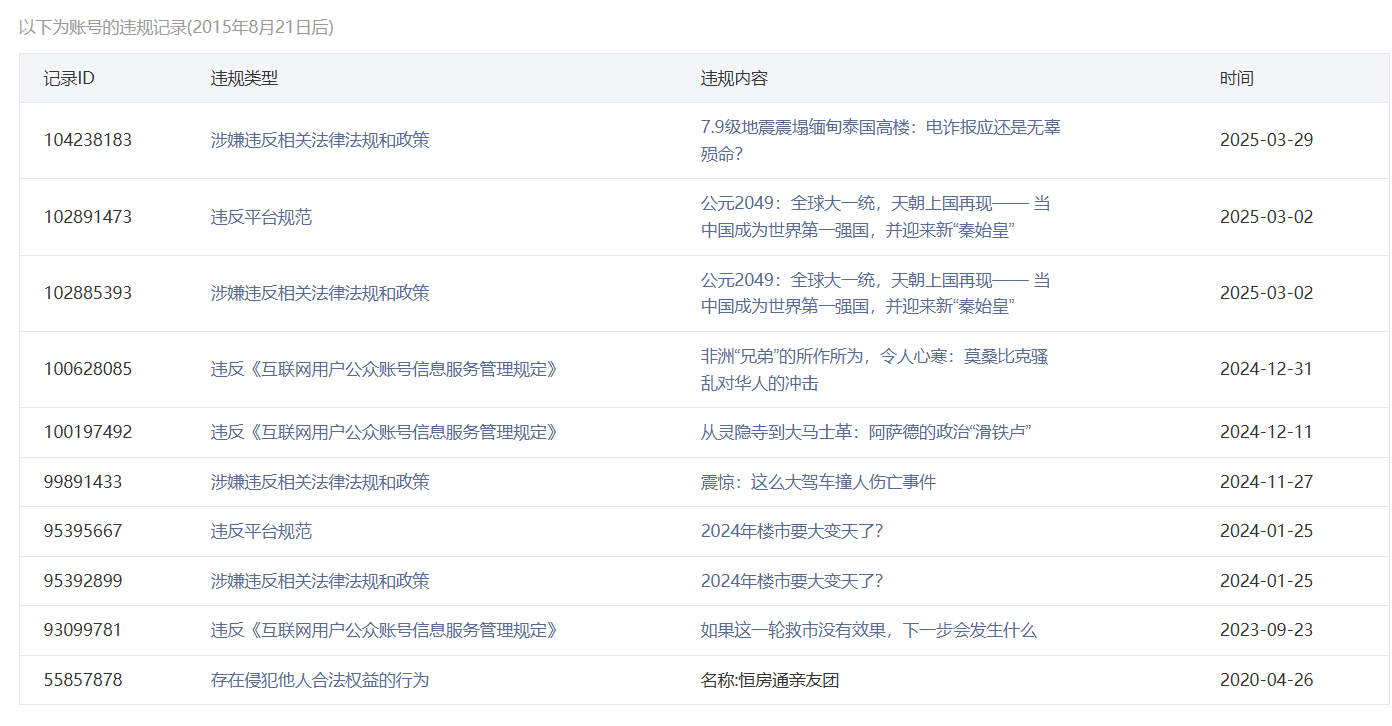Select the date 2025-03-29
The image size is (1392, 726).
(1267, 140)
